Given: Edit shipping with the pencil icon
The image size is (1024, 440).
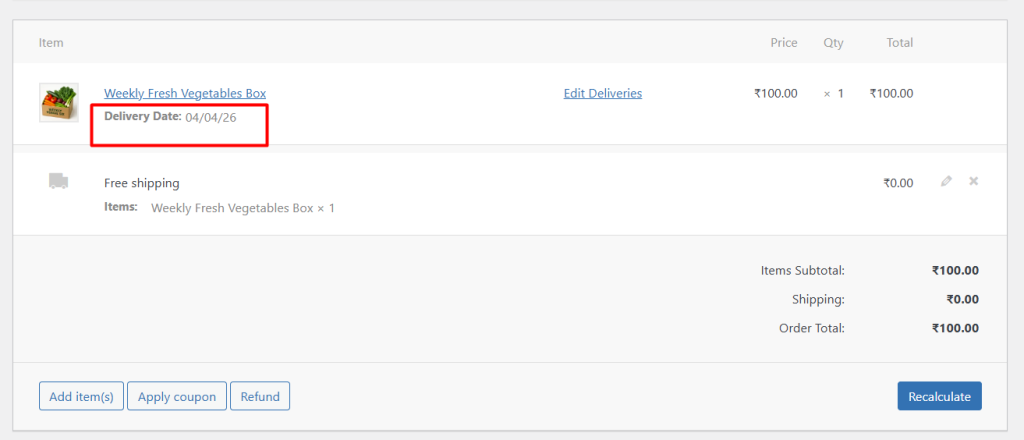Looking at the screenshot, I should (946, 182).
